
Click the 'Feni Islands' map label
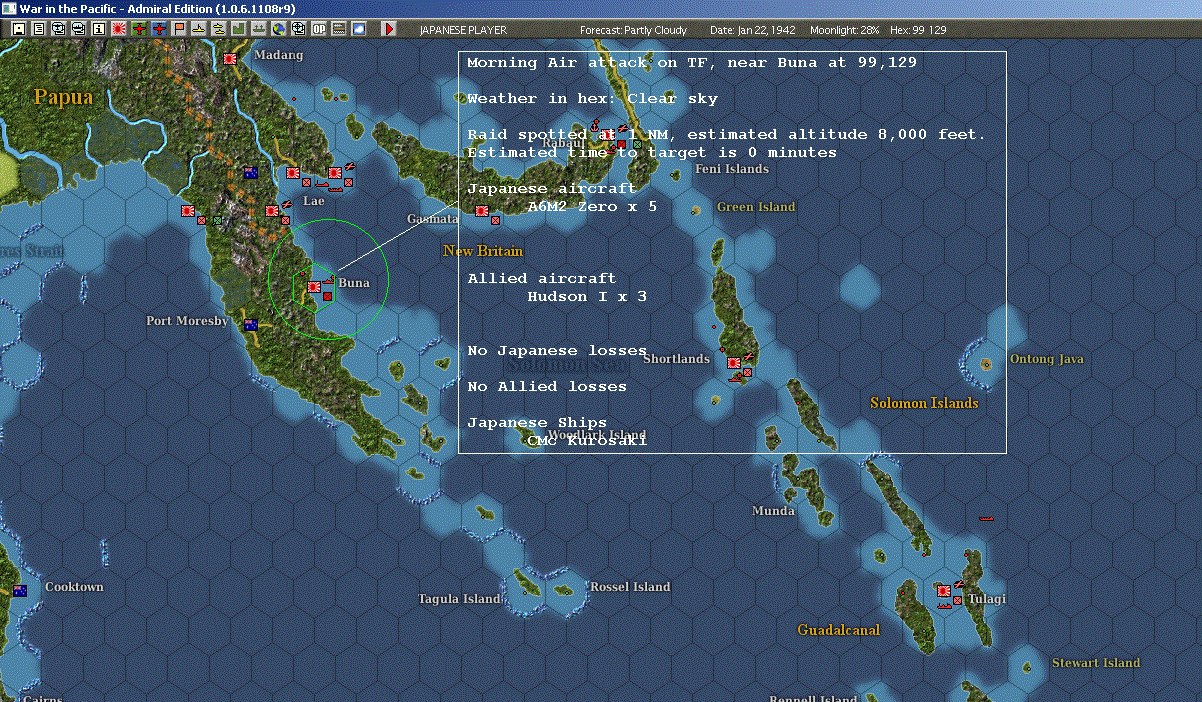click(x=732, y=169)
